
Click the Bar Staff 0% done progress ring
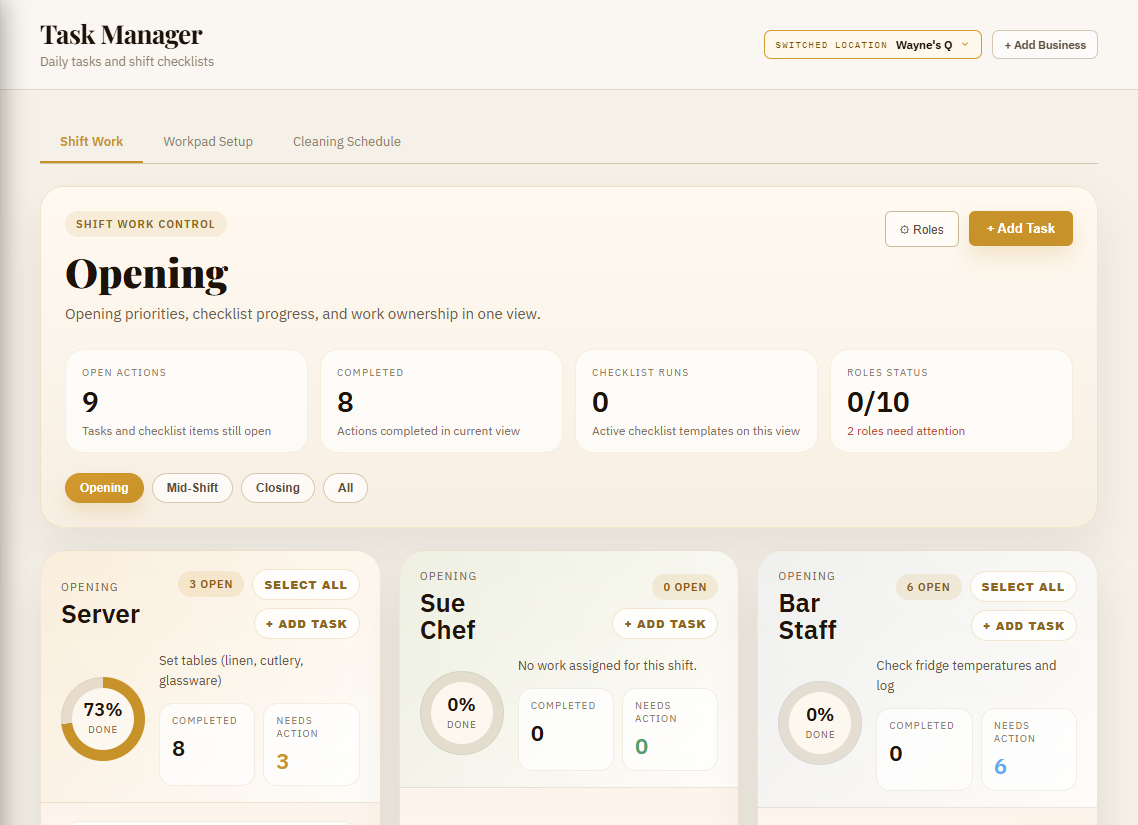click(820, 723)
